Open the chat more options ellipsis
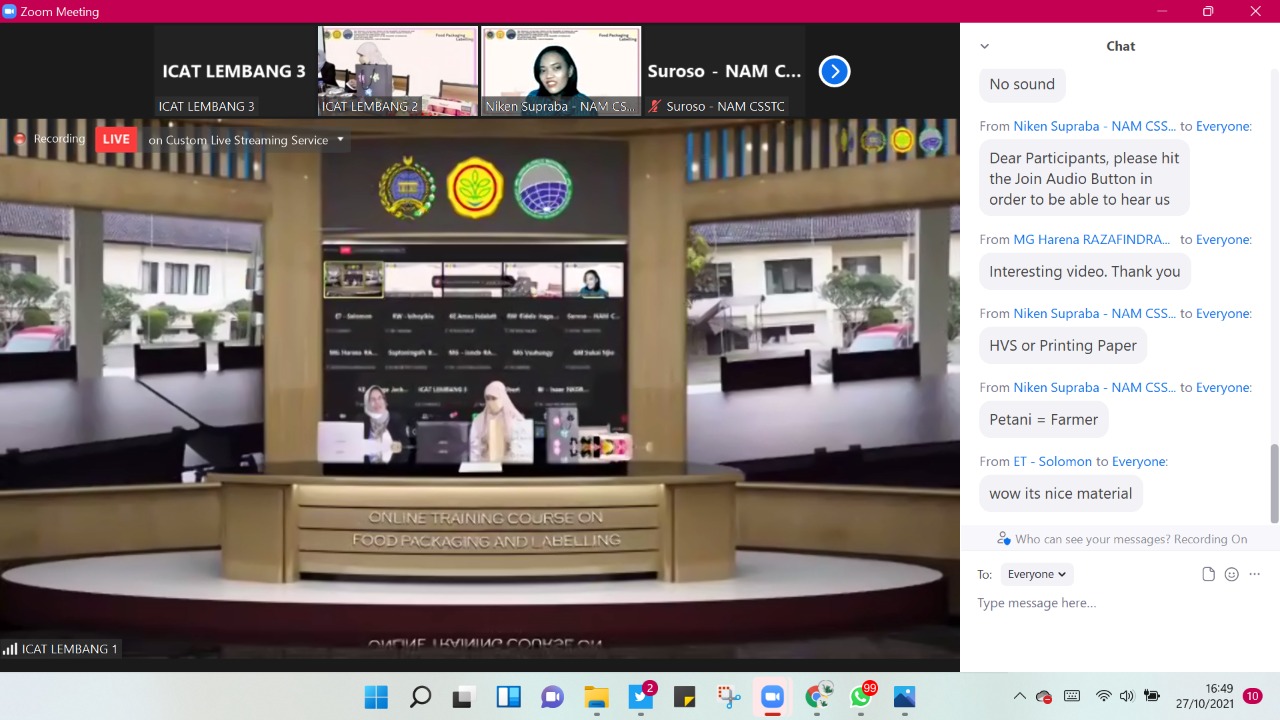This screenshot has width=1280, height=720. coord(1254,574)
